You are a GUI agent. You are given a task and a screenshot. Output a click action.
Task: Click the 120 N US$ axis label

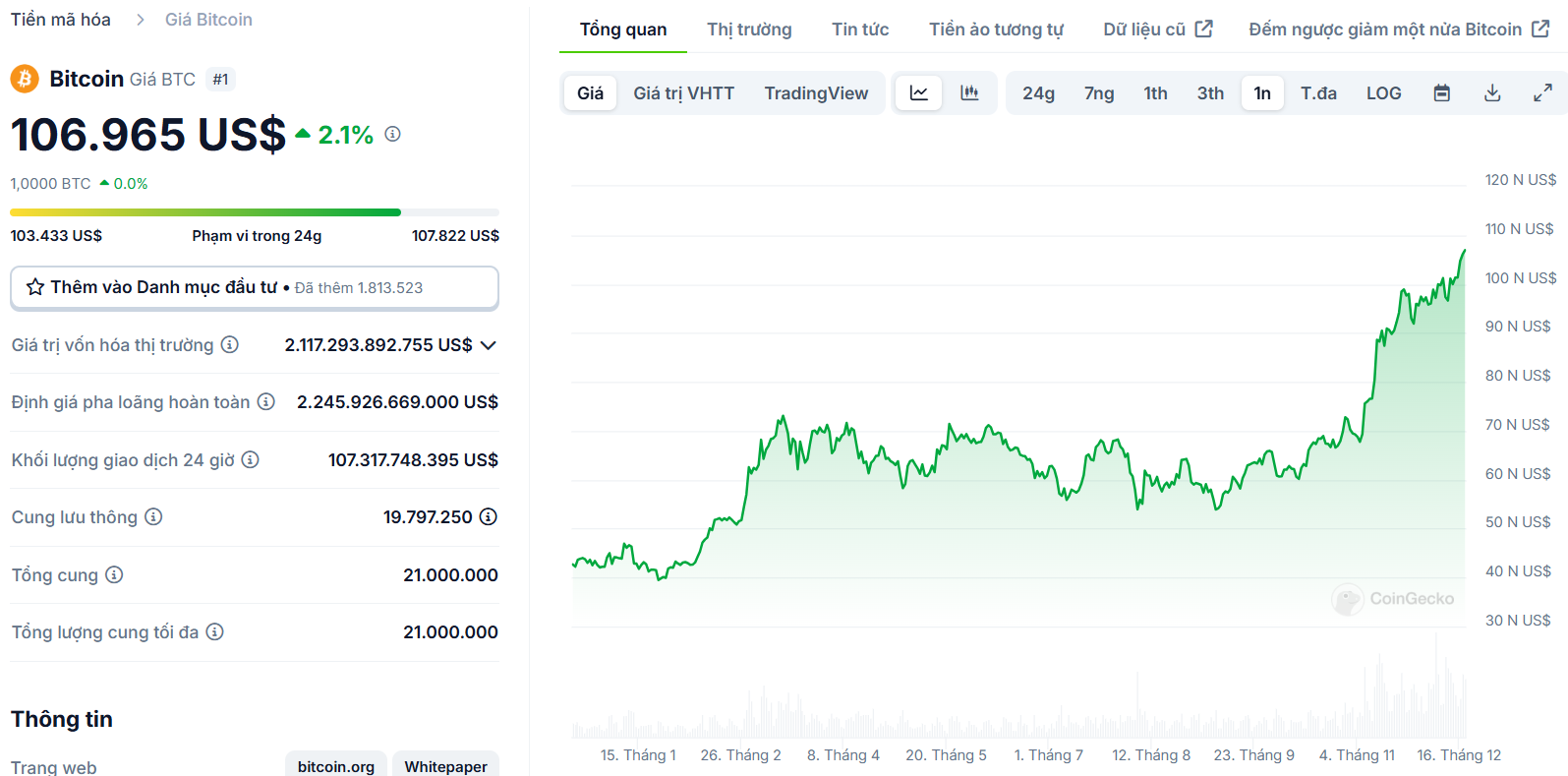click(1521, 180)
